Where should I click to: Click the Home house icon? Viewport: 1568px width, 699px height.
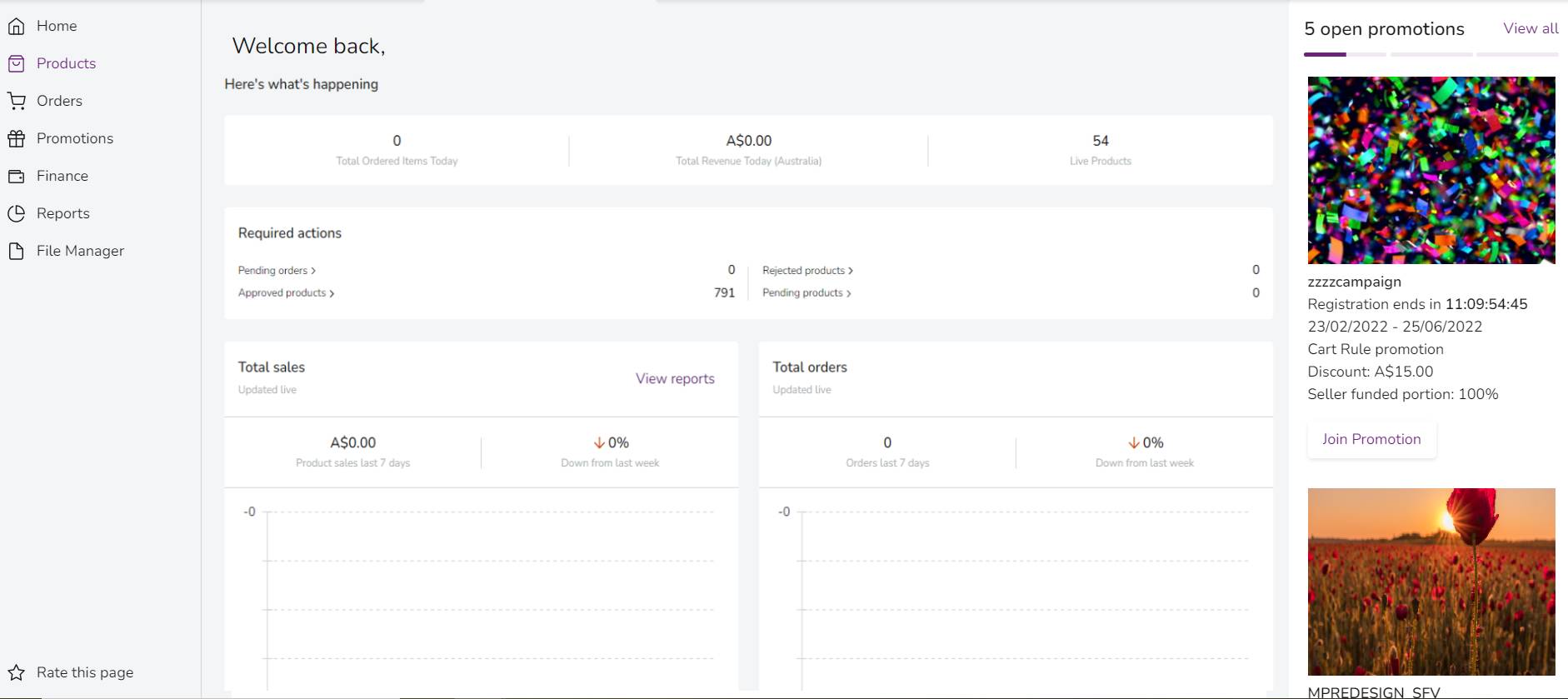click(x=16, y=27)
